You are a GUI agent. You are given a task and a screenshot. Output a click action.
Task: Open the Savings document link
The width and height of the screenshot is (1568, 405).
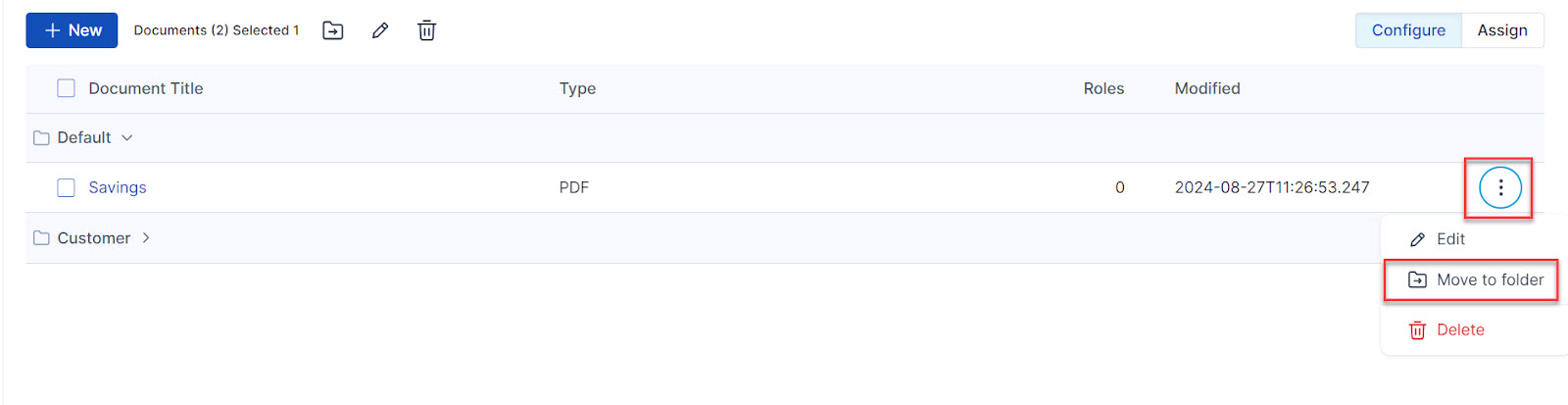tap(118, 187)
